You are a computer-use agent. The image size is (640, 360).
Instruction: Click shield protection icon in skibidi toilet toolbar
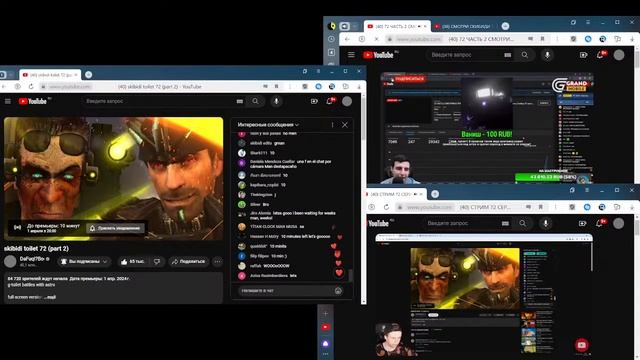click(x=305, y=87)
